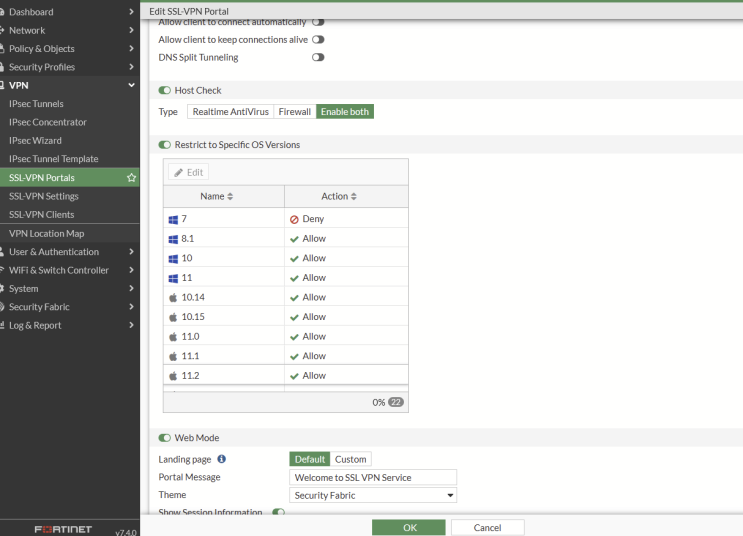Toggle the Web Mode switch
The width and height of the screenshot is (743, 536).
click(164, 437)
